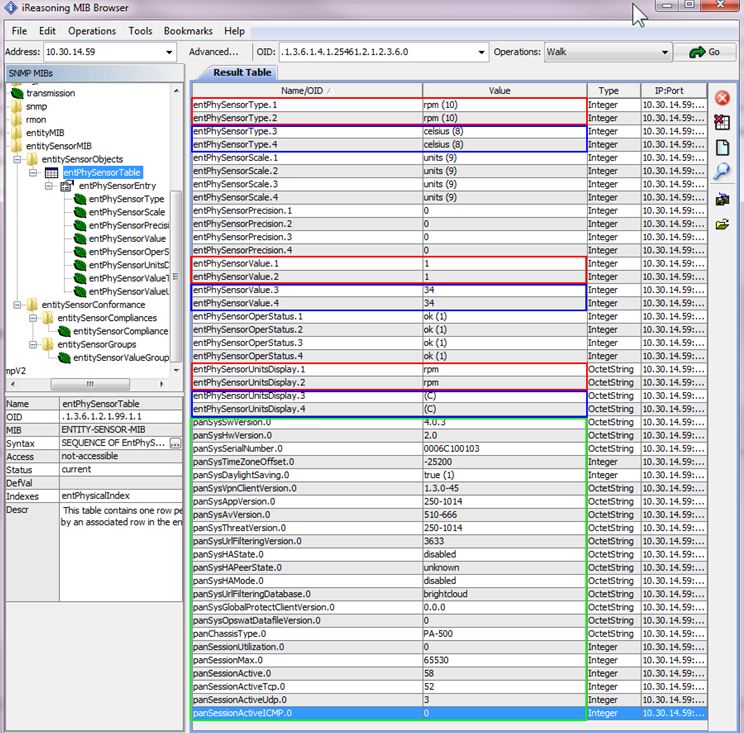Select the entPhySensorValue leaf in tree
Image resolution: width=744 pixels, height=733 pixels.
(126, 238)
